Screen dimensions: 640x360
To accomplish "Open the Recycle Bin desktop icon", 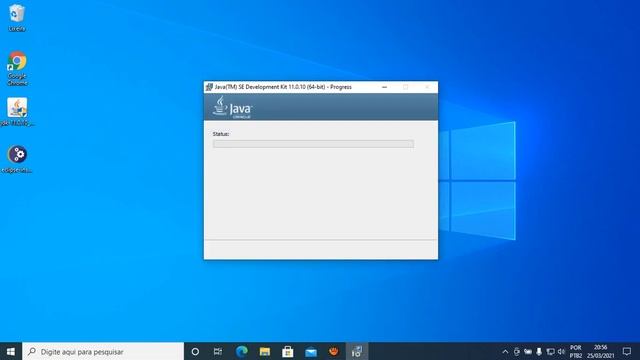I will (x=17, y=18).
